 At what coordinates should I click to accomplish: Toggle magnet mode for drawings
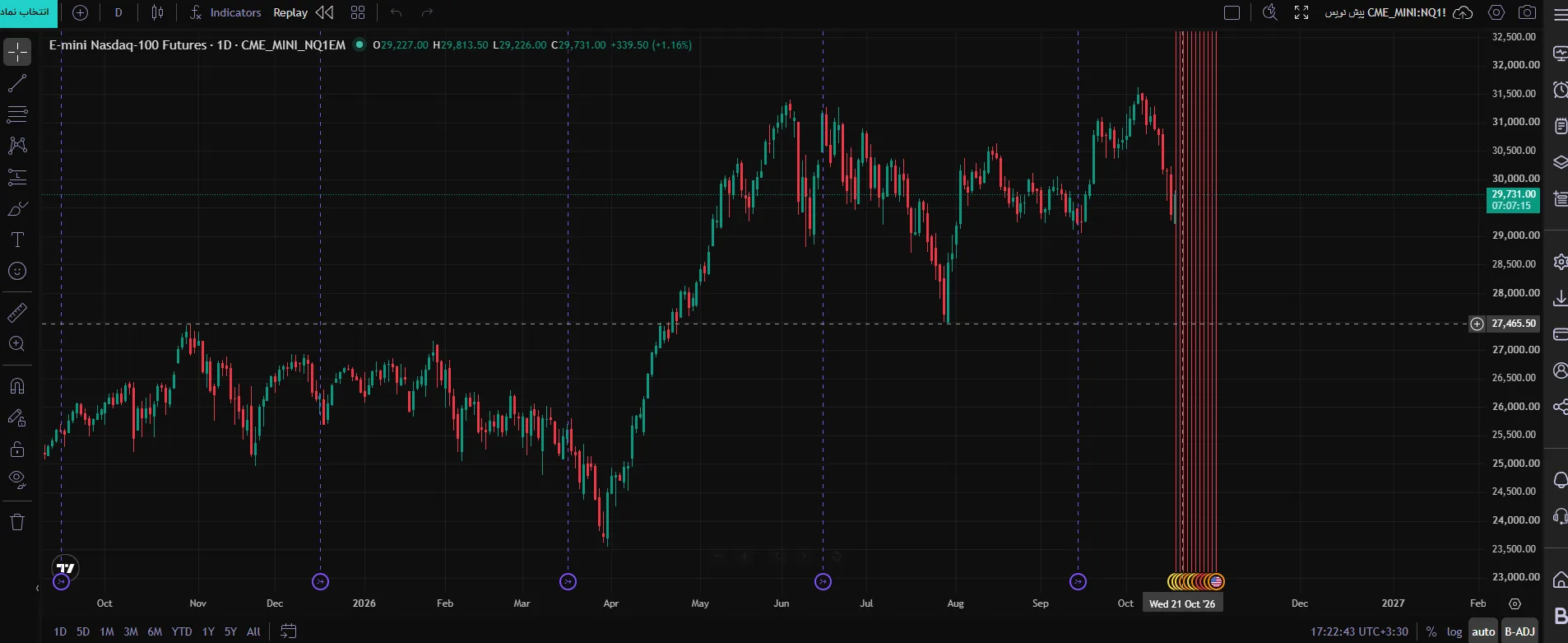click(17, 386)
